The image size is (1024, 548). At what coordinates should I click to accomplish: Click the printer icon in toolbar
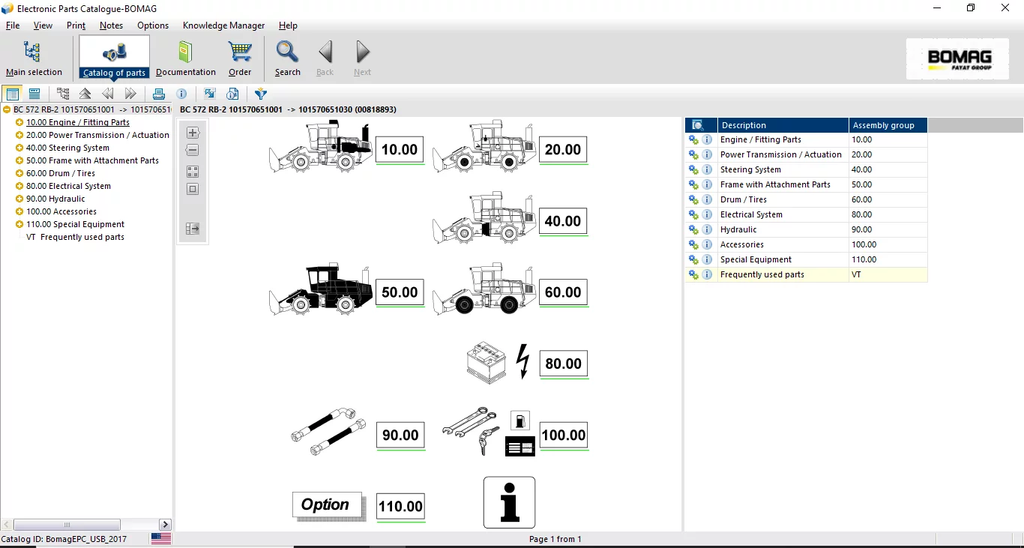(158, 94)
